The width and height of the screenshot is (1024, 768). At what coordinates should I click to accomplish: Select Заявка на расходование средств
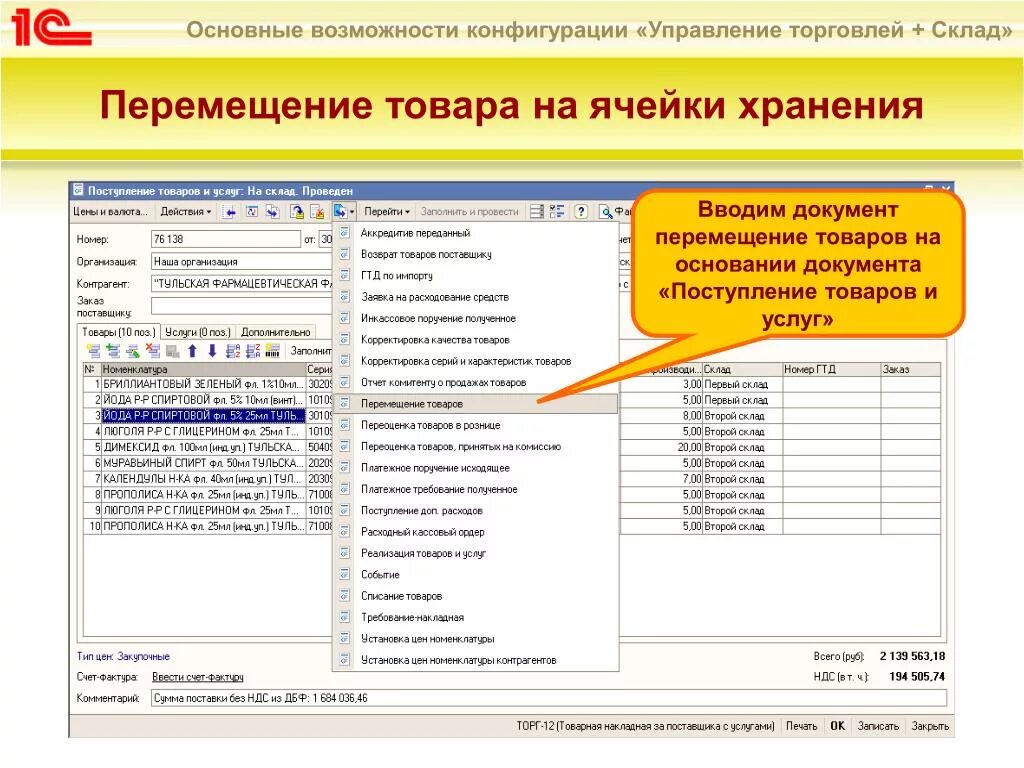[x=475, y=297]
